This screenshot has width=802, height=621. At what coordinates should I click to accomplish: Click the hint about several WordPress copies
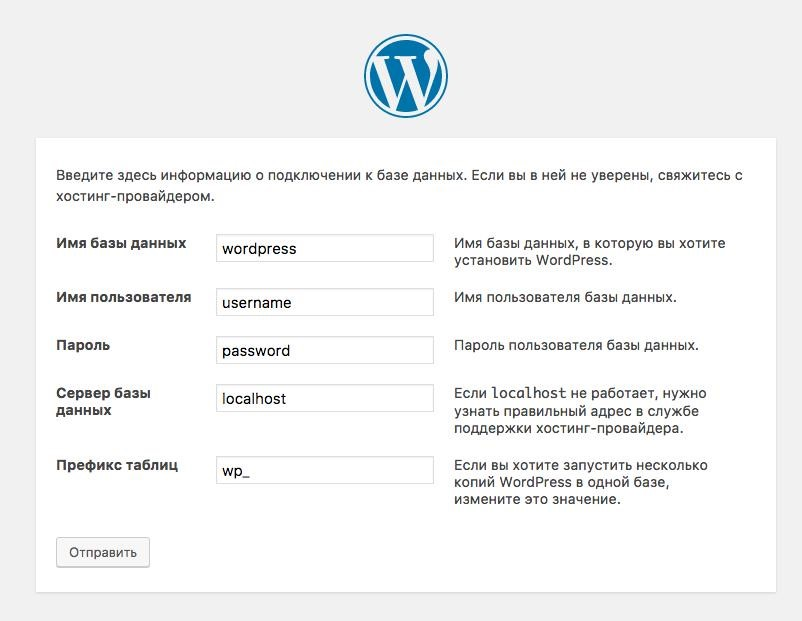[x=581, y=482]
